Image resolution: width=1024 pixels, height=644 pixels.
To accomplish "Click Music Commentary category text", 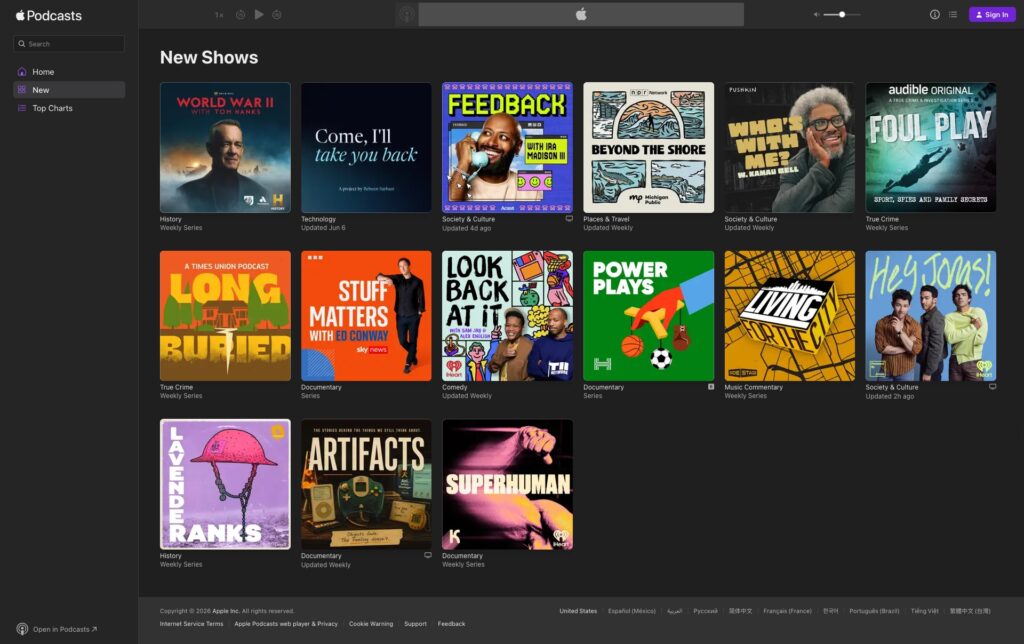I will [754, 387].
